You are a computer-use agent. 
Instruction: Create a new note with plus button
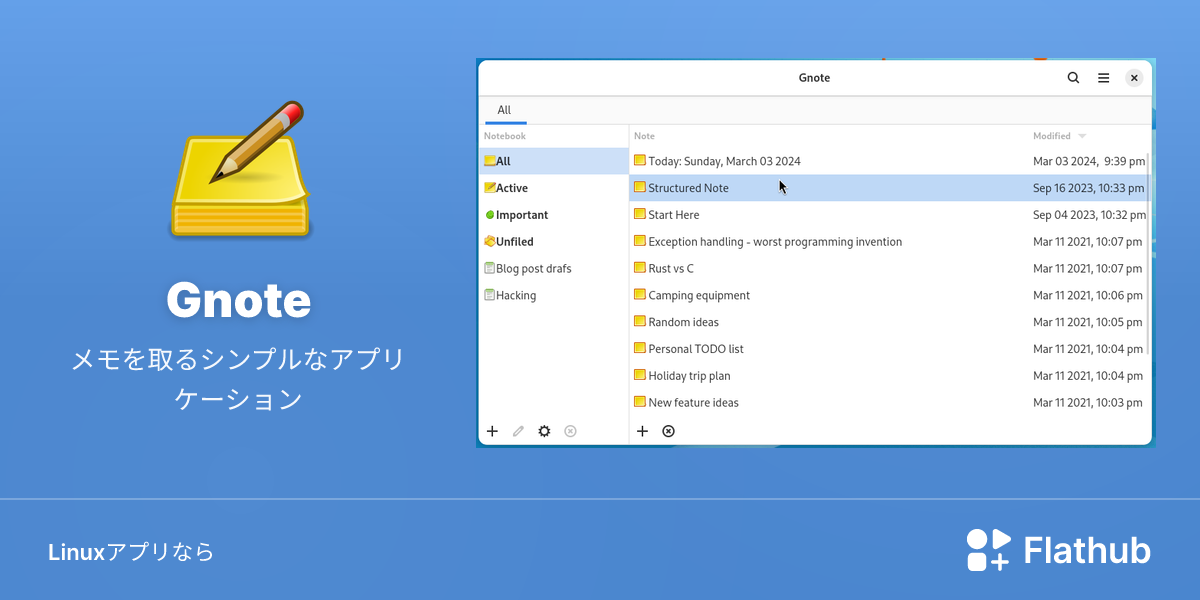[x=643, y=431]
